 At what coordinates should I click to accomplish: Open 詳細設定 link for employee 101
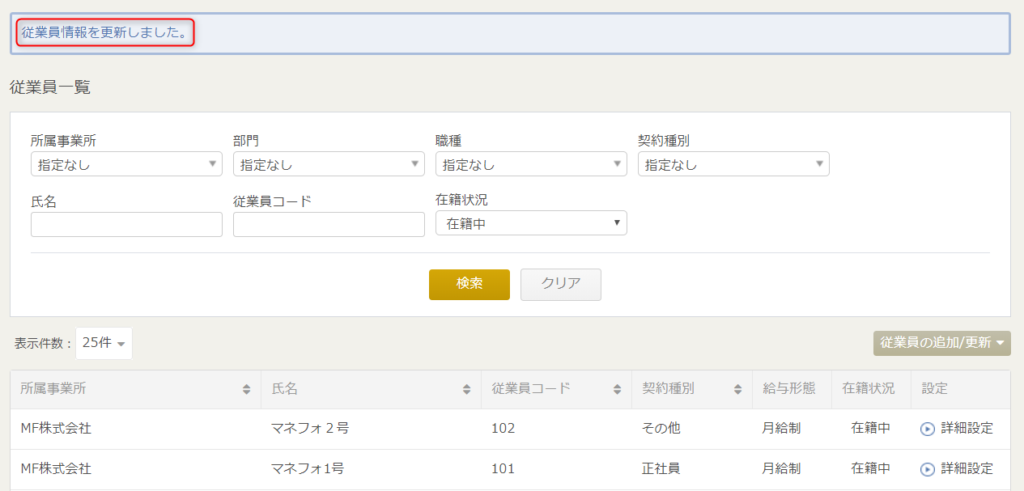(967, 469)
